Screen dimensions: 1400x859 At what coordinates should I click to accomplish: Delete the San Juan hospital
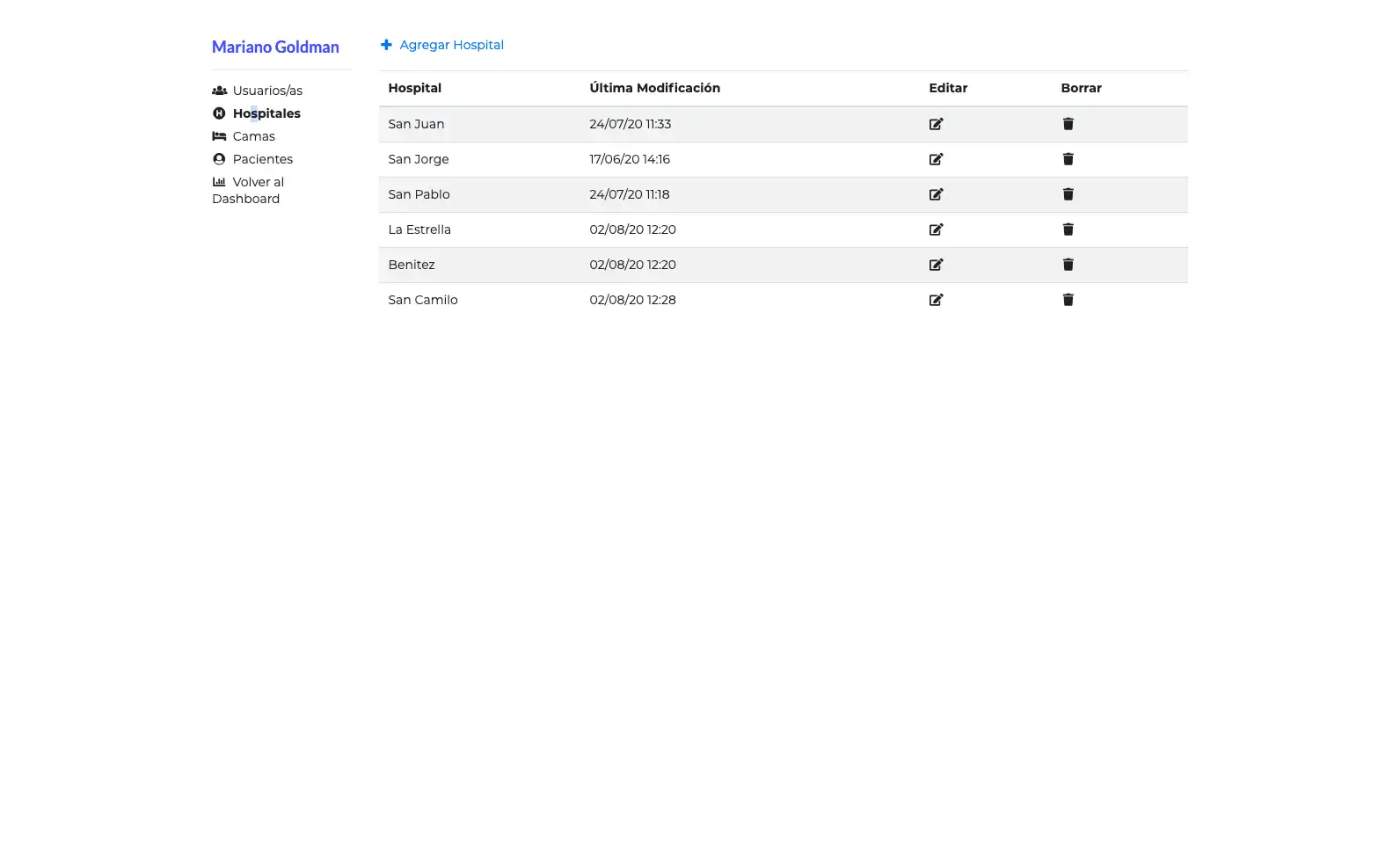(x=1068, y=124)
